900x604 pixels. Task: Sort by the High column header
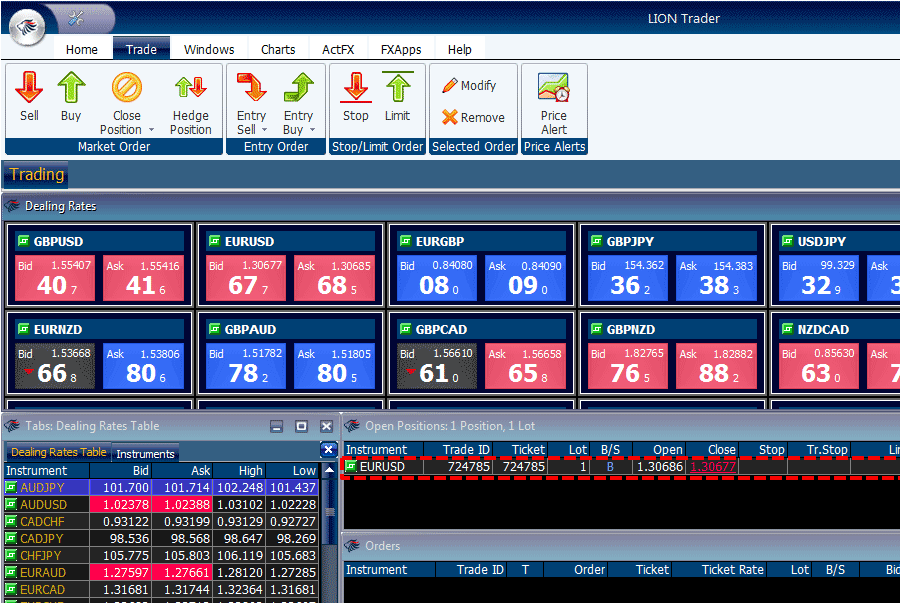(239, 471)
